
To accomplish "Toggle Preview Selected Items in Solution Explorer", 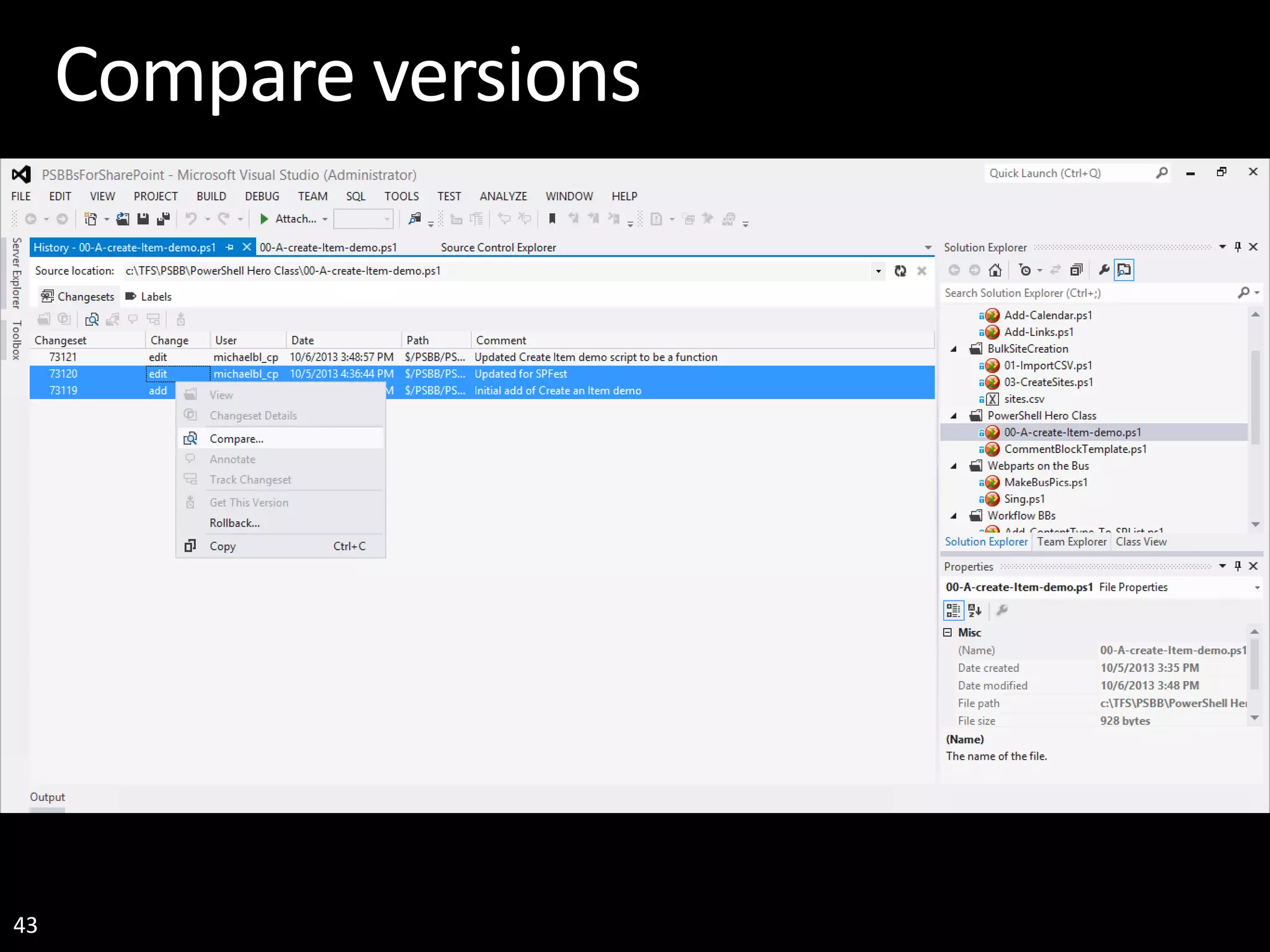I will (x=1124, y=270).
